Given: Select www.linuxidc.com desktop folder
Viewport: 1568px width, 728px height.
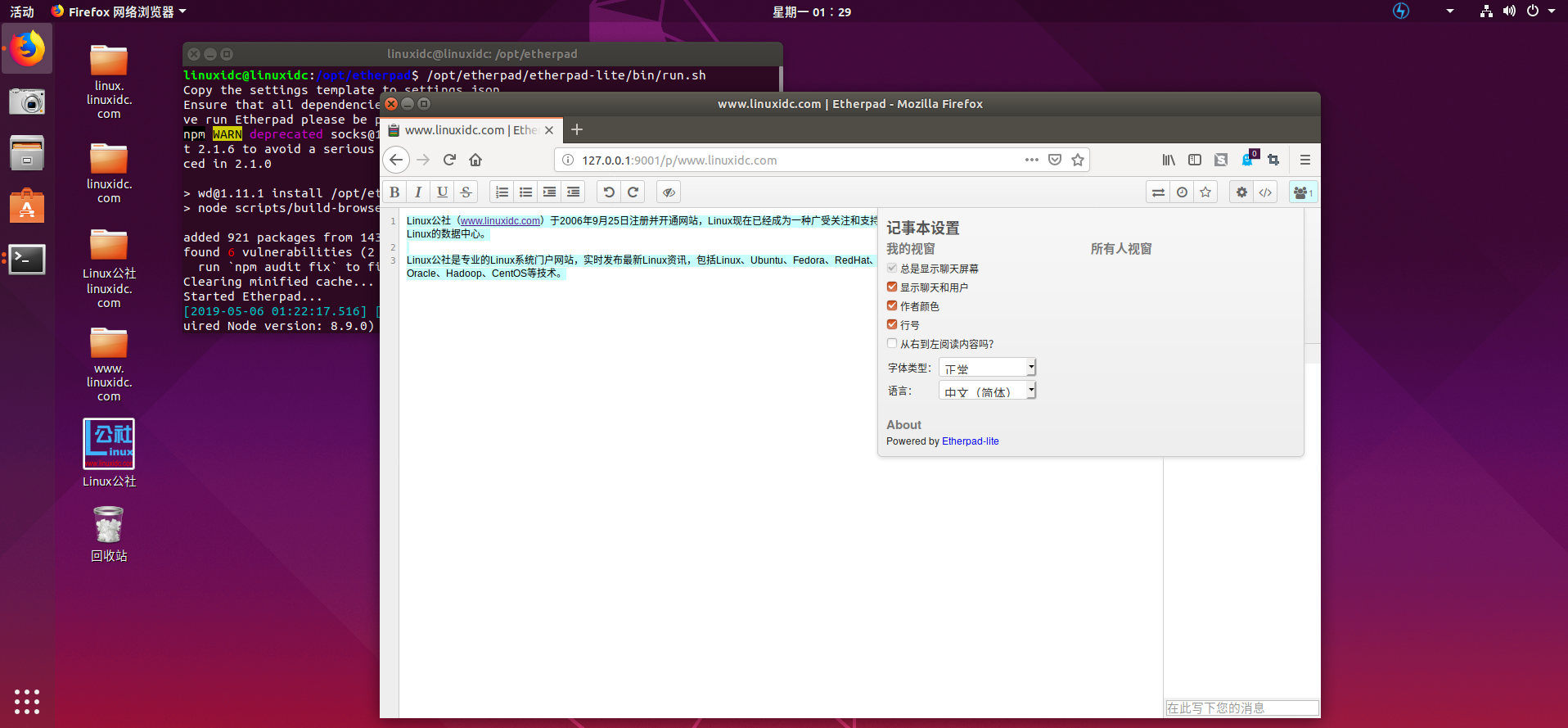Looking at the screenshot, I should pyautogui.click(x=109, y=364).
